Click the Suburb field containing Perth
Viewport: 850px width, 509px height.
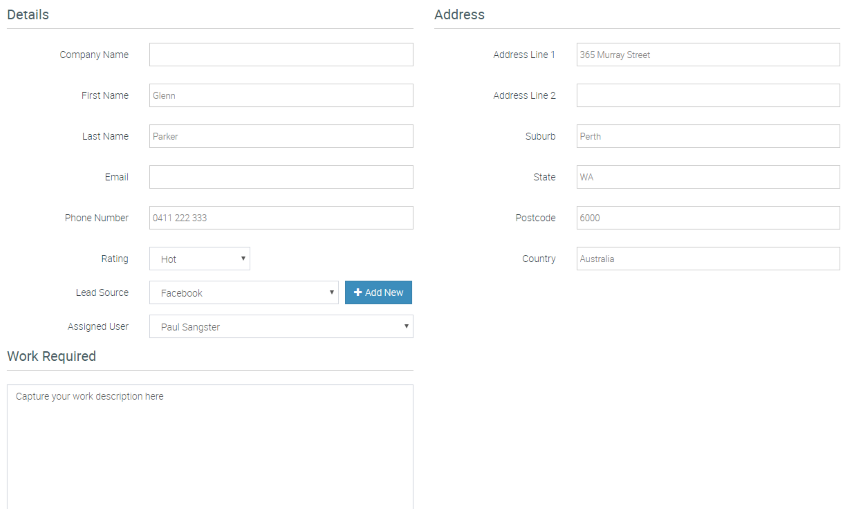708,136
